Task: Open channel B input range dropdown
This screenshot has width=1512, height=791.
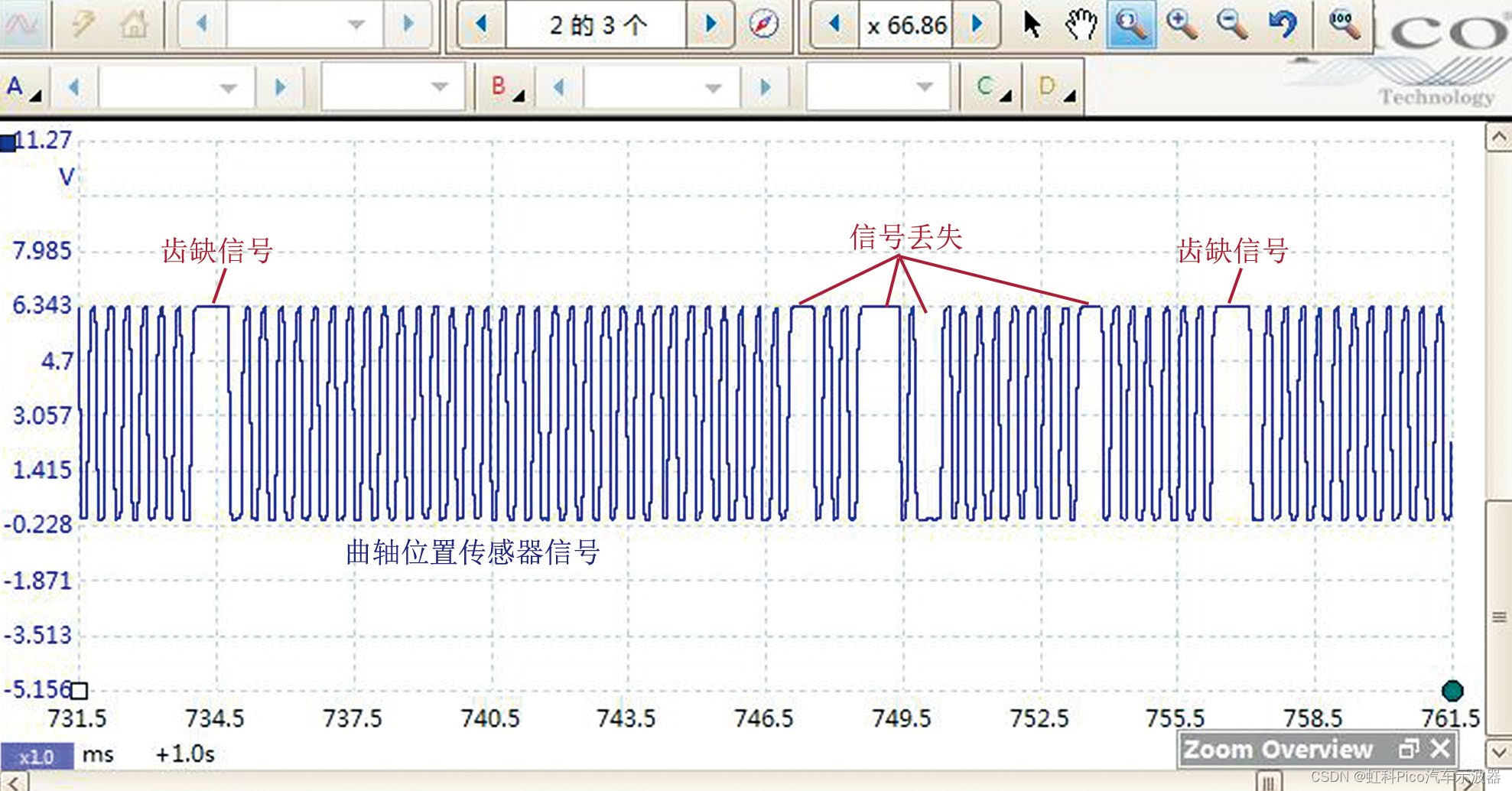Action: pyautogui.click(x=660, y=87)
